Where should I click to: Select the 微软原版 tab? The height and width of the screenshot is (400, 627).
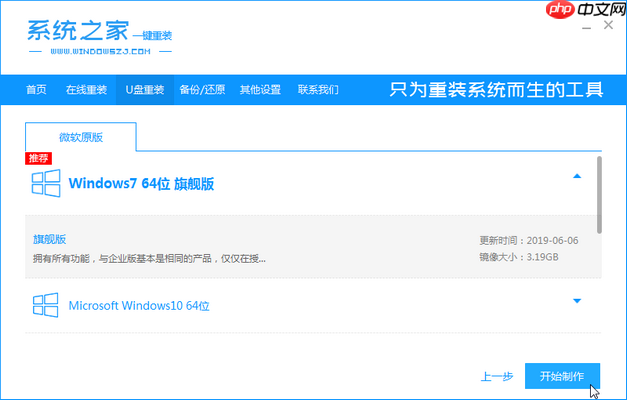(x=81, y=137)
